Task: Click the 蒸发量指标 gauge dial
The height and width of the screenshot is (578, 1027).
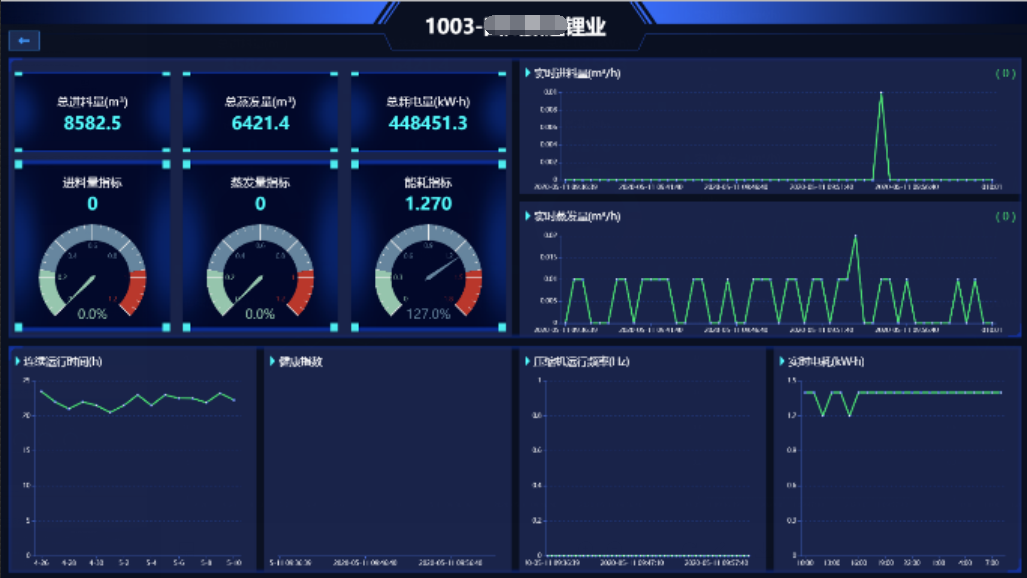Action: point(260,275)
